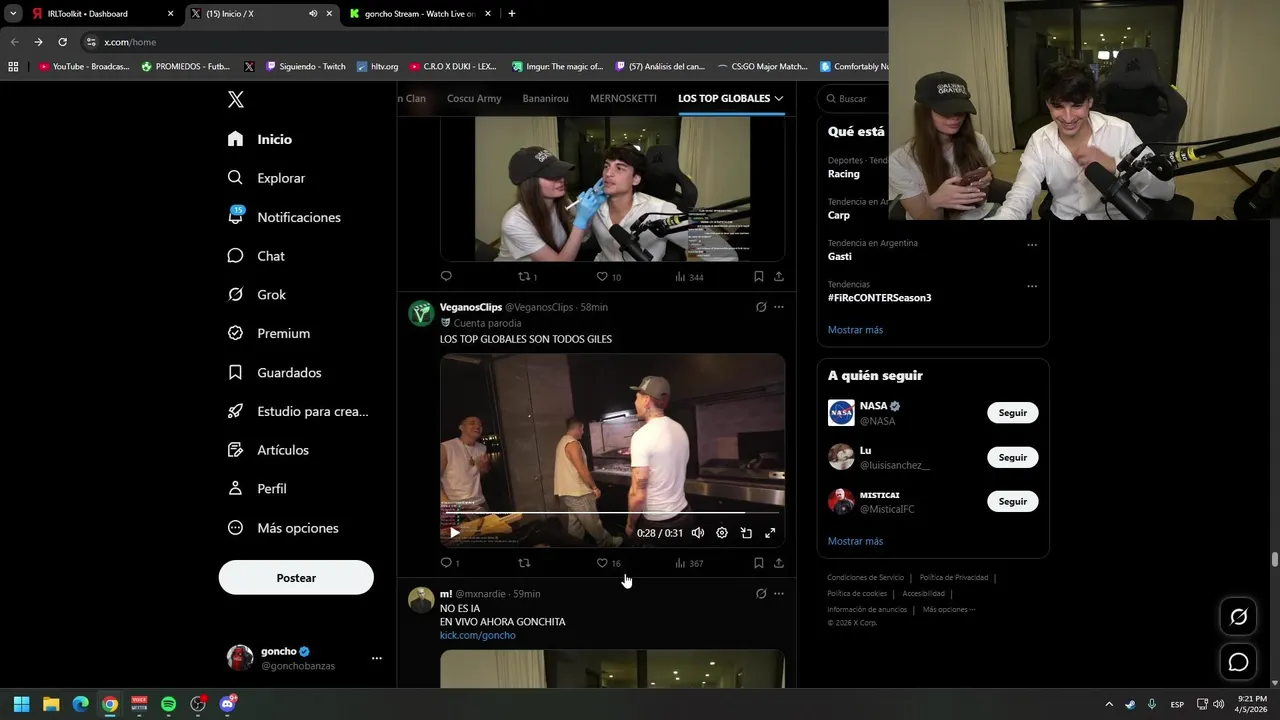The image size is (1280, 720).
Task: Open Notificaciones with 15 badge
Action: [x=284, y=217]
